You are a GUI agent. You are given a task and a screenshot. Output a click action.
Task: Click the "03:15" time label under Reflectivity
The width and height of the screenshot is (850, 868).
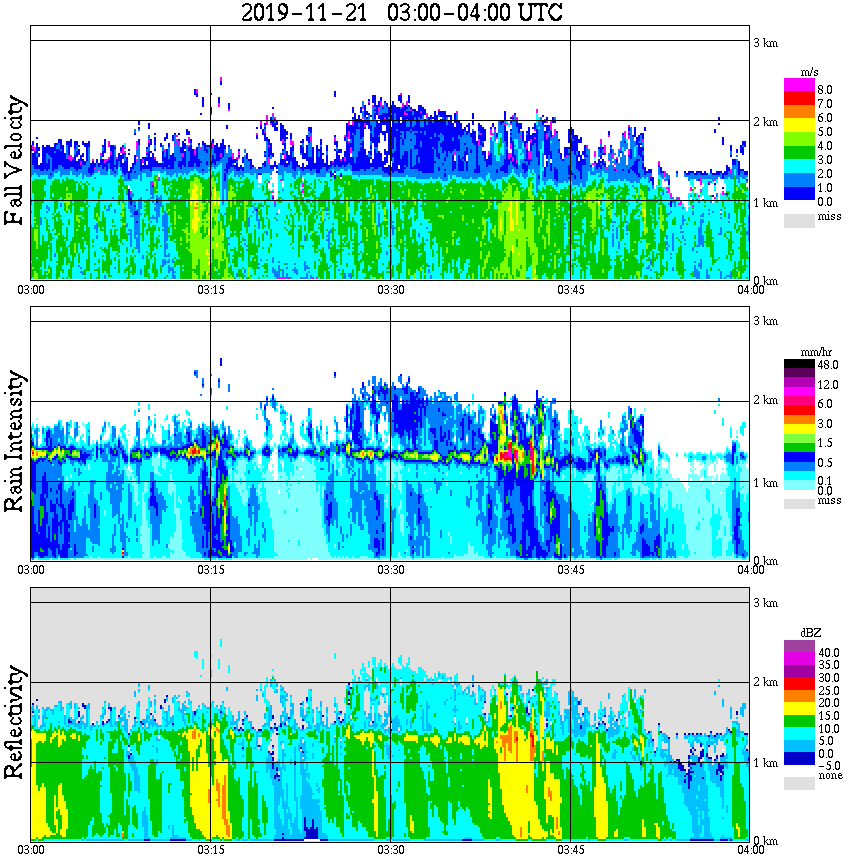(x=211, y=850)
